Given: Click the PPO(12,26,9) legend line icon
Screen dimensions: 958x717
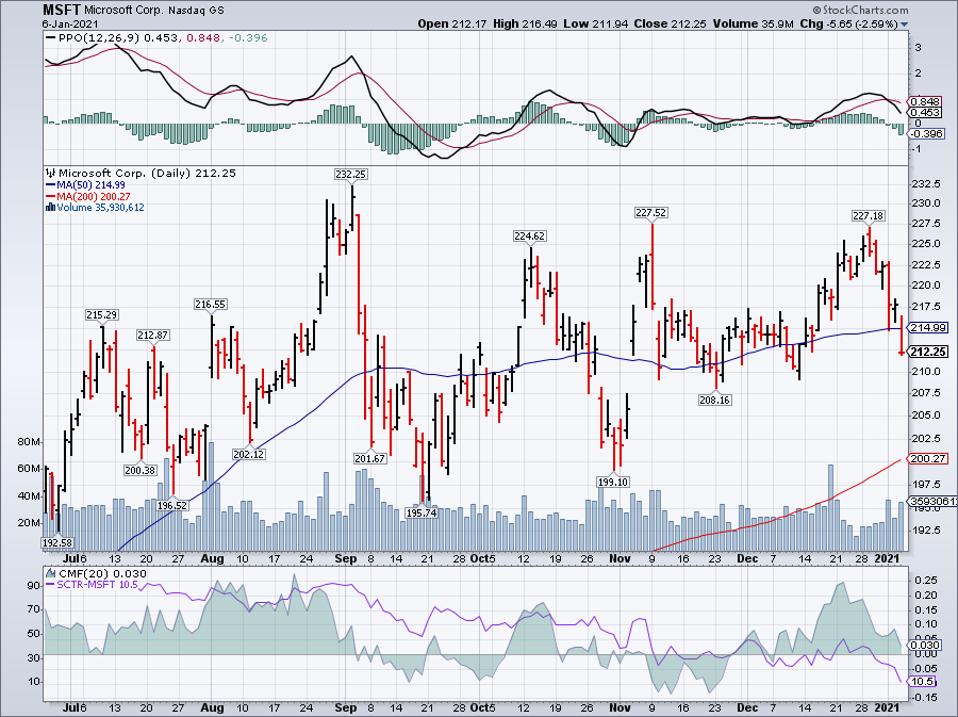Looking at the screenshot, I should [x=50, y=38].
